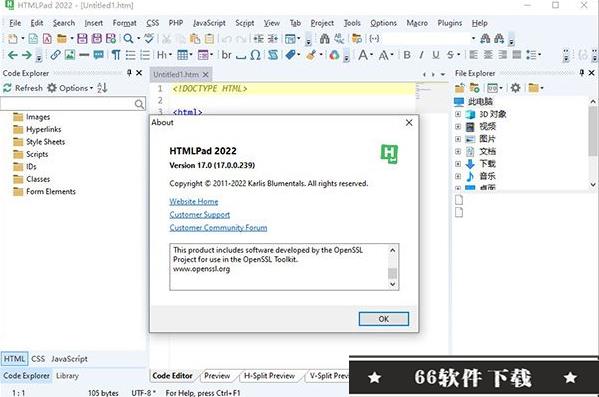
Task: Click the Save floppy disk icon
Action: (x=82, y=39)
